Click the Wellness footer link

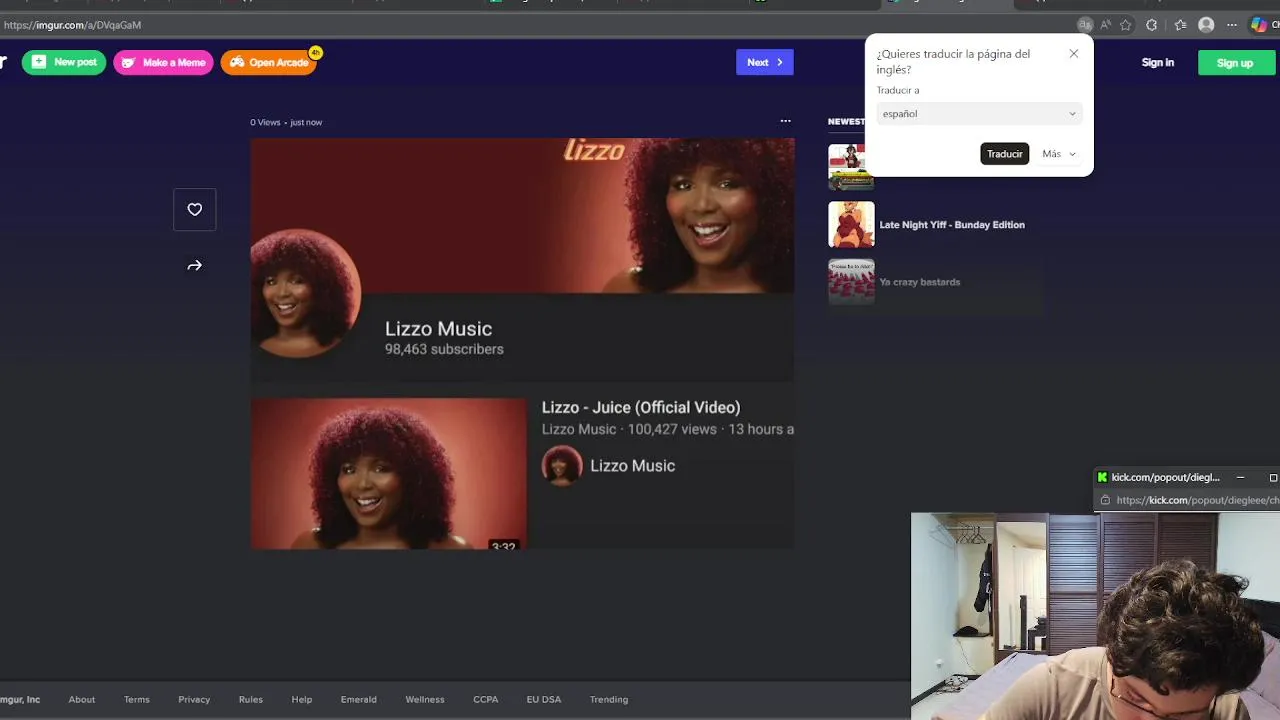[x=425, y=700]
